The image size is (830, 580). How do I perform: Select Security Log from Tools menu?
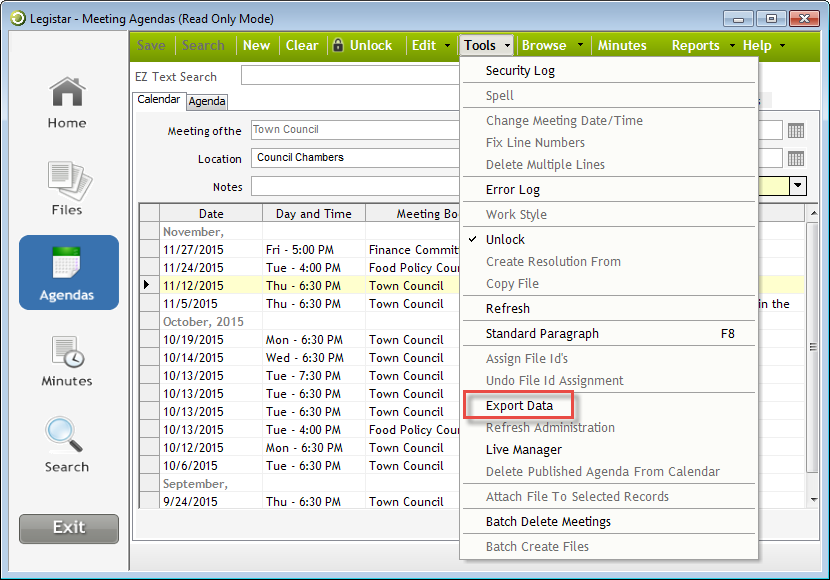click(x=609, y=71)
